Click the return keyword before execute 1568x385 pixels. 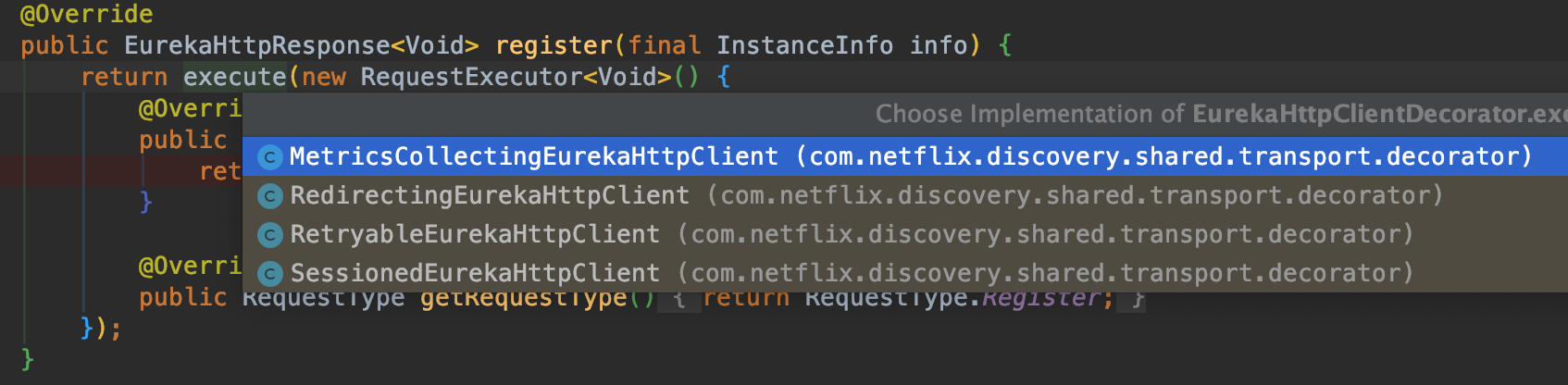[124, 77]
